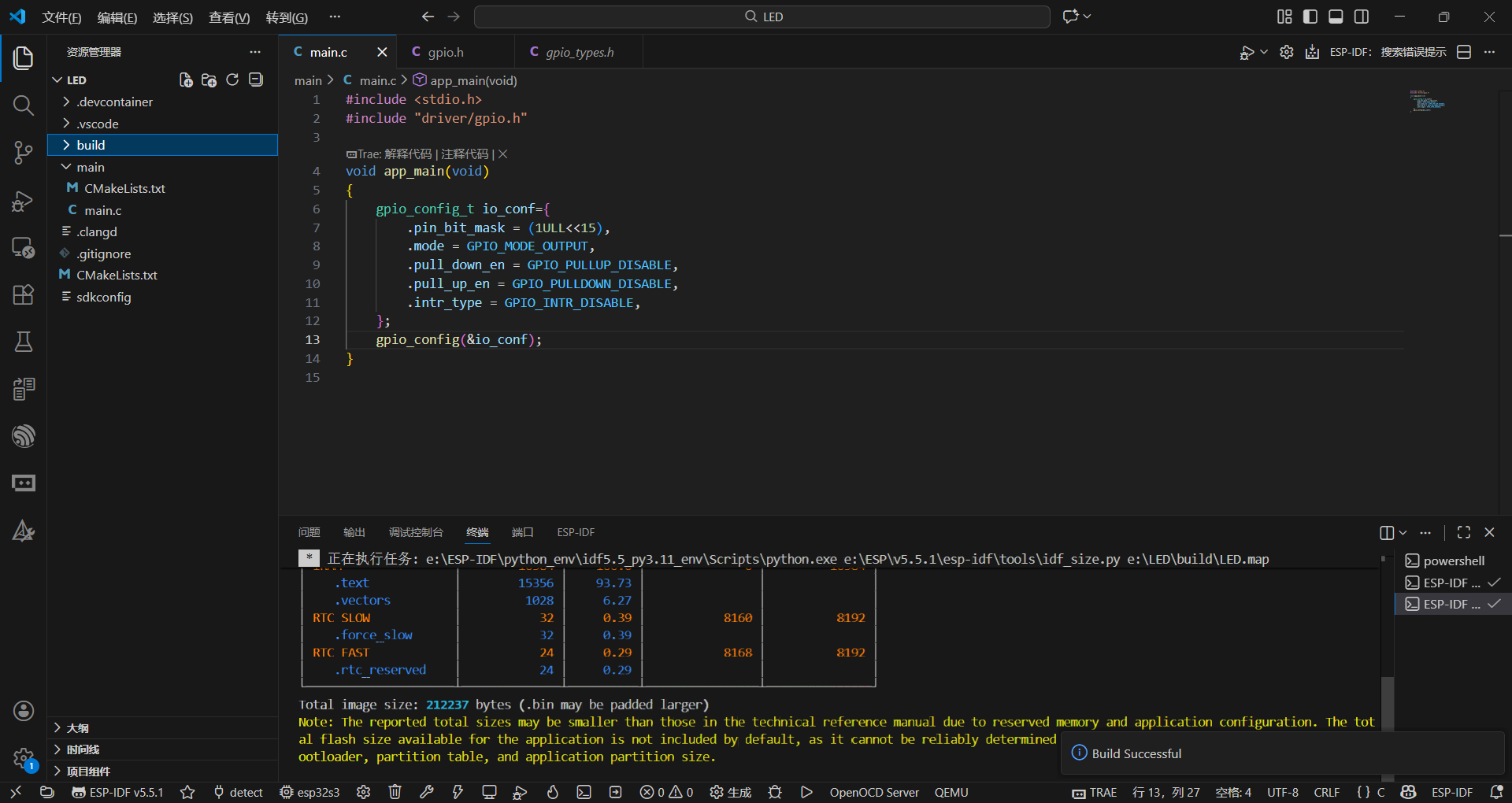
Task: Open the Source Control view
Action: [x=24, y=152]
